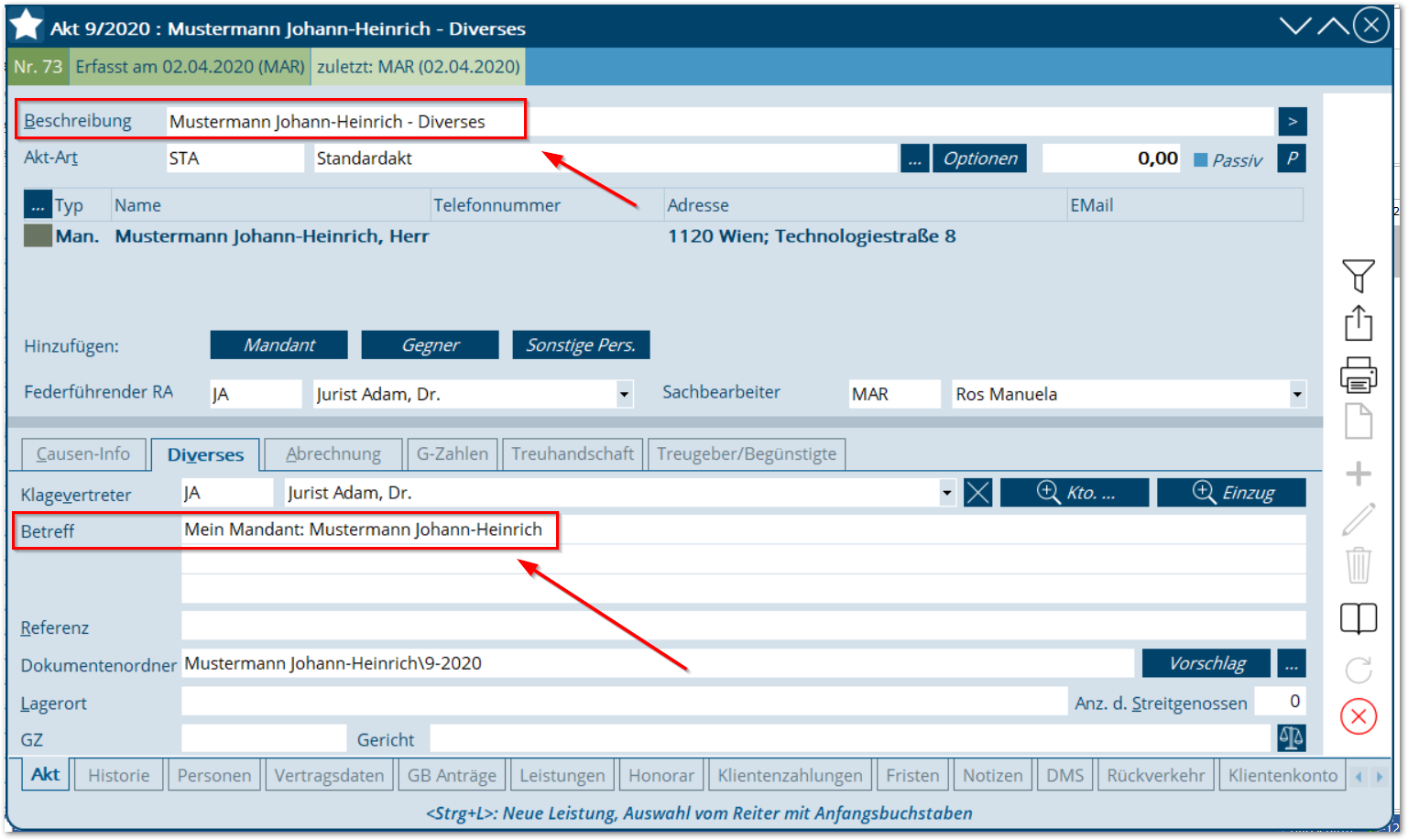Image resolution: width=1408 pixels, height=840 pixels.
Task: Open the book manual icon
Action: [x=1358, y=618]
